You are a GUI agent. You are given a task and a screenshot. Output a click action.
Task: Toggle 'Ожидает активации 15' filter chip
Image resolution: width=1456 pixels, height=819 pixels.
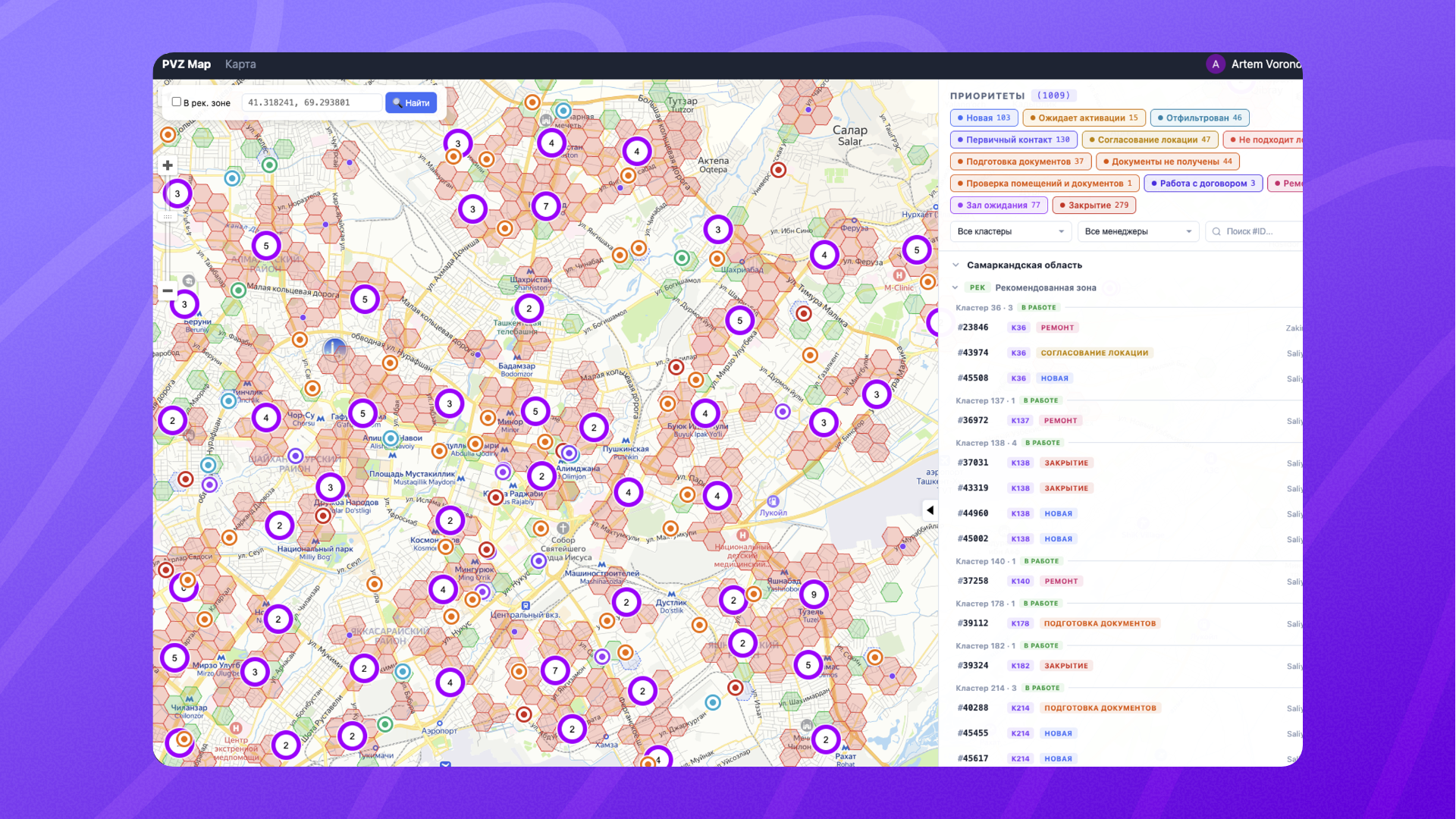click(1084, 118)
